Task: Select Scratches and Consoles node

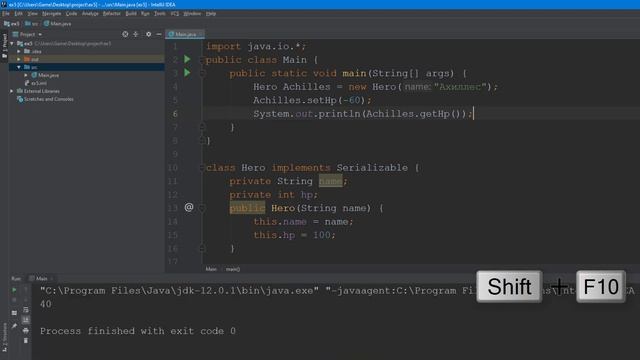Action: [45, 99]
